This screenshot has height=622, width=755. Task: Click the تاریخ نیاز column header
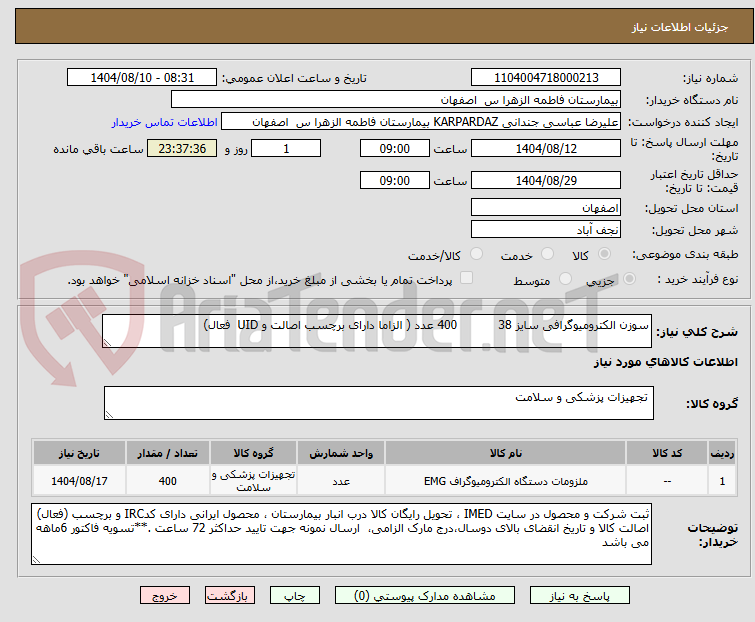point(79,453)
